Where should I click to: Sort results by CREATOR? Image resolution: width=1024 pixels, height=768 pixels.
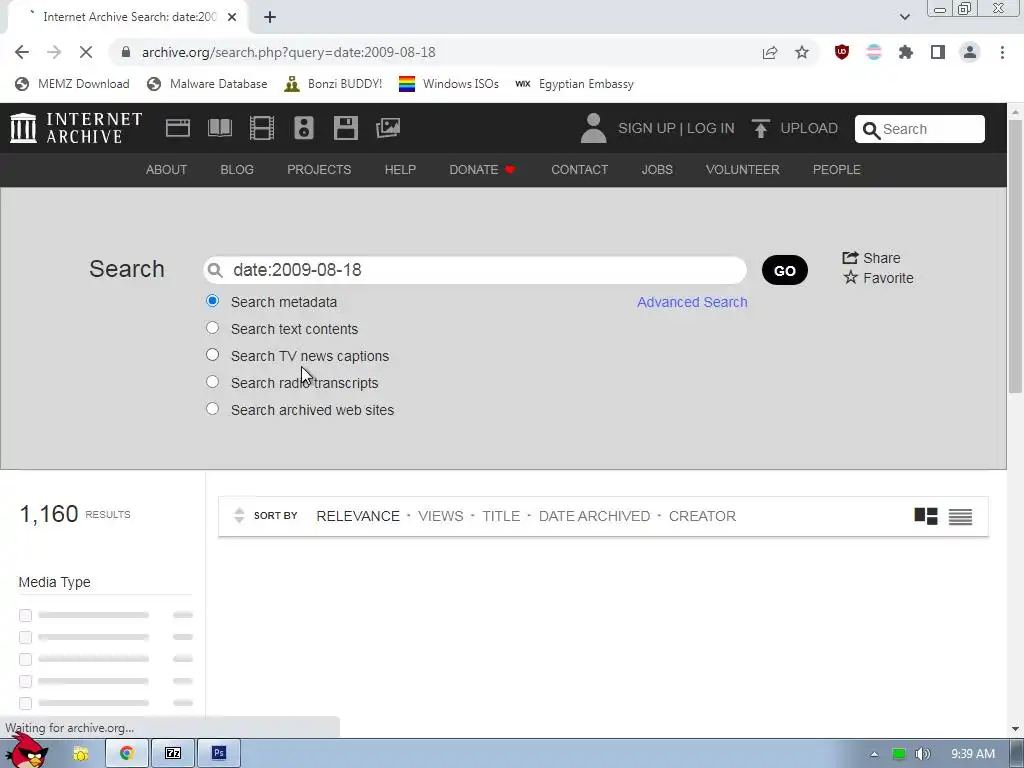click(x=702, y=516)
